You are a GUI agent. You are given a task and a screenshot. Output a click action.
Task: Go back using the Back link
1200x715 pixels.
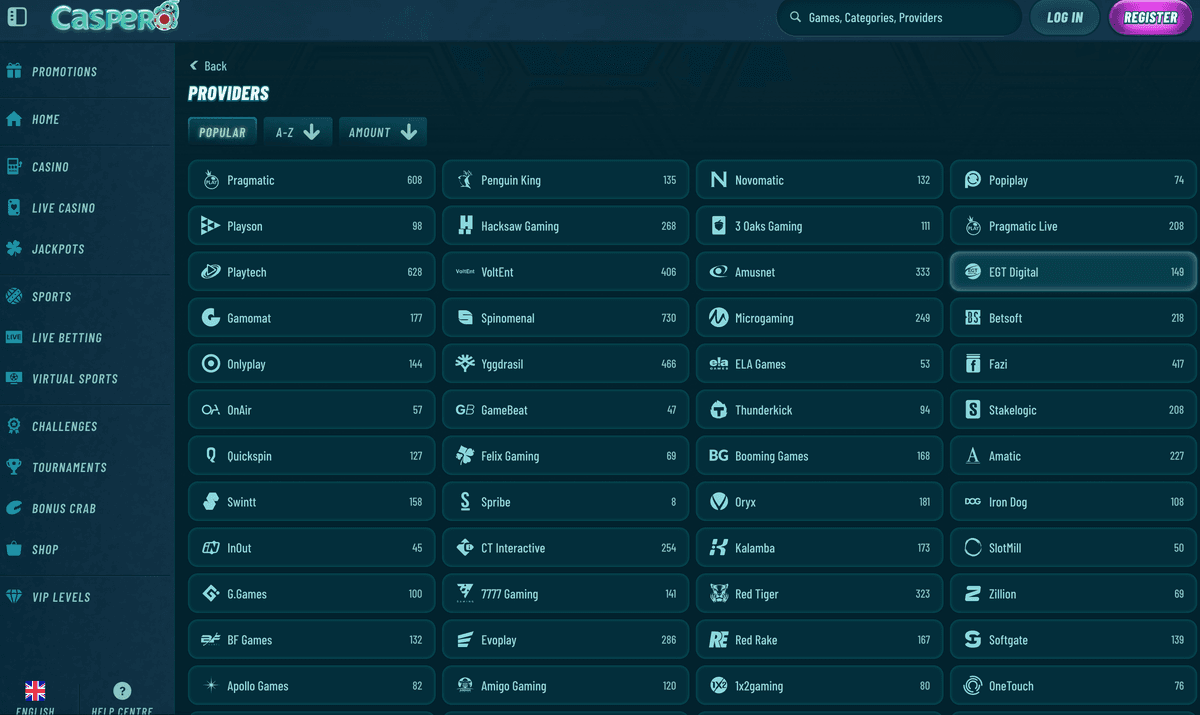click(x=208, y=66)
